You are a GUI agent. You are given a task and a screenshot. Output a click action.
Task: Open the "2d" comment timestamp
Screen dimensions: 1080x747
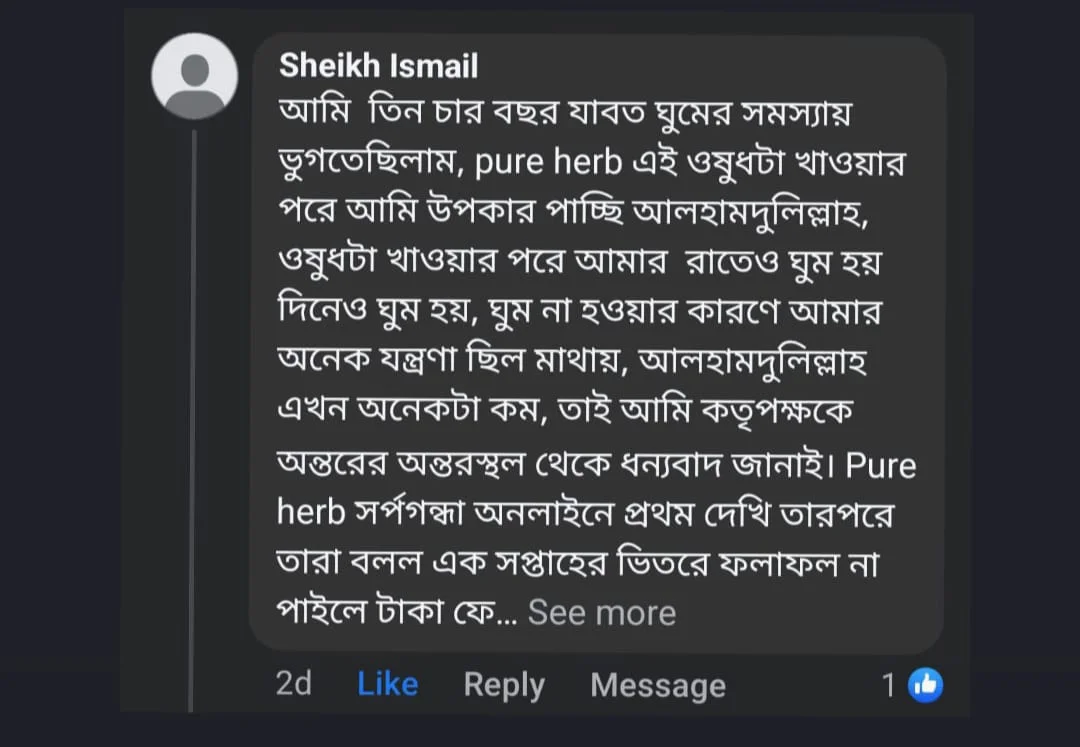(x=293, y=684)
